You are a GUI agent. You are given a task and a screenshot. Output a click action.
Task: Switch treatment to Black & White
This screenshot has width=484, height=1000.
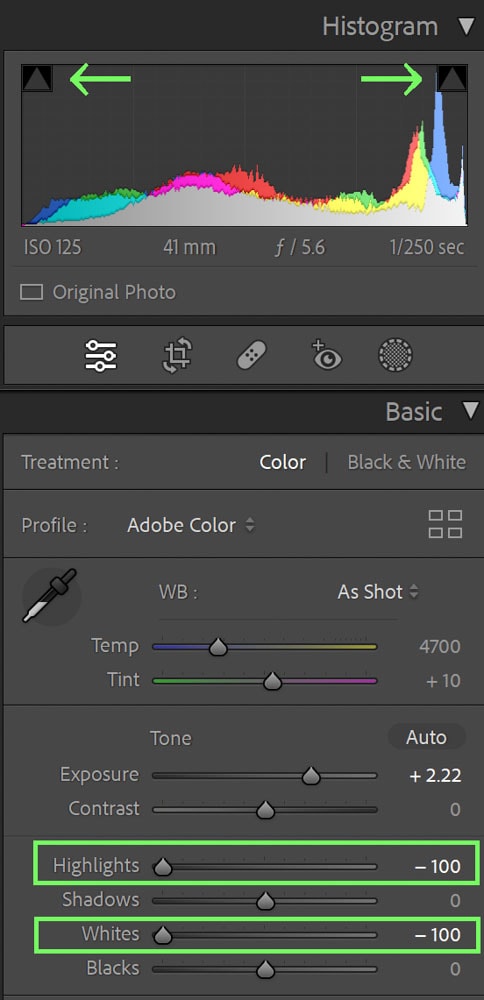[x=406, y=462]
